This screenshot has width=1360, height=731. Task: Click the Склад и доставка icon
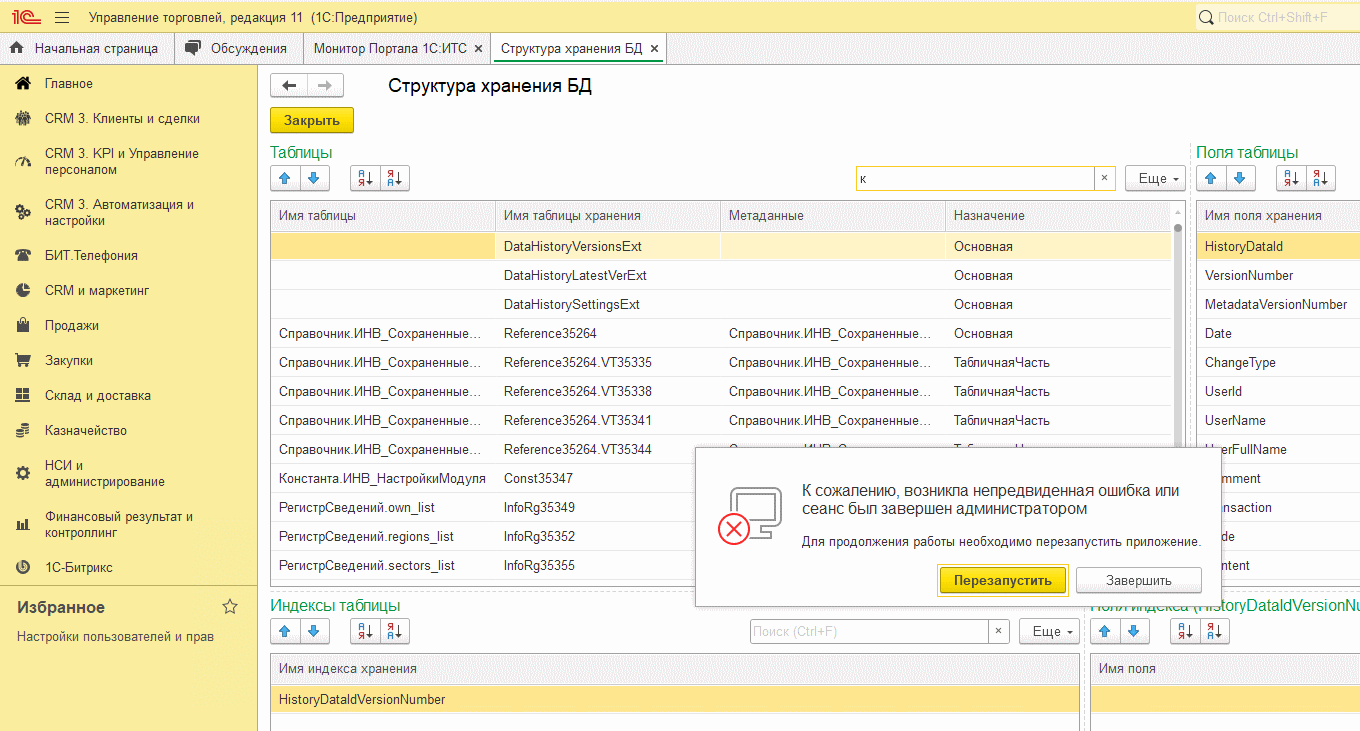coord(23,396)
